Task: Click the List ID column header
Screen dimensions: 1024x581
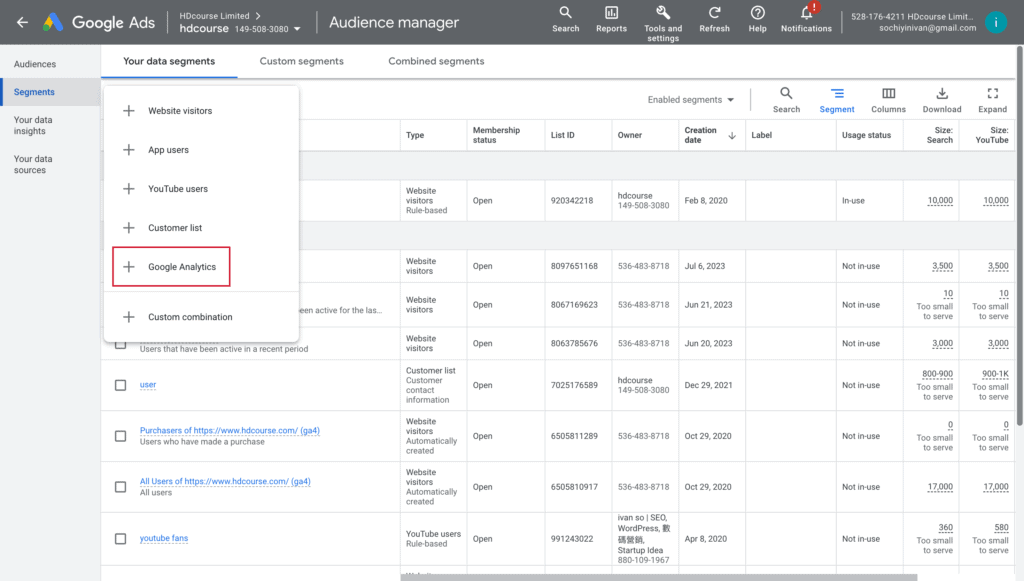Action: 562,135
